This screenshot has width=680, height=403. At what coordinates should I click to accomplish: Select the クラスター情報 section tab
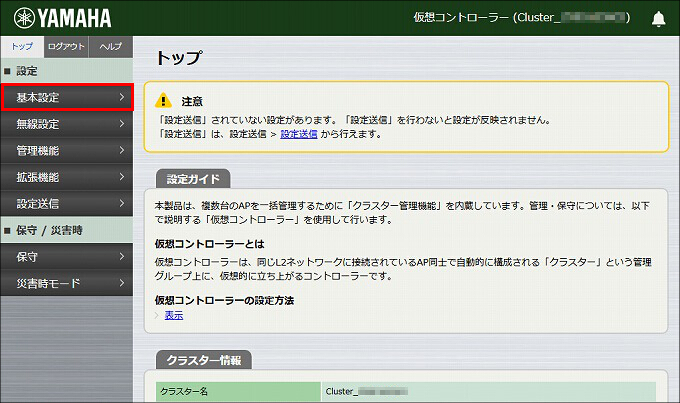(x=204, y=360)
